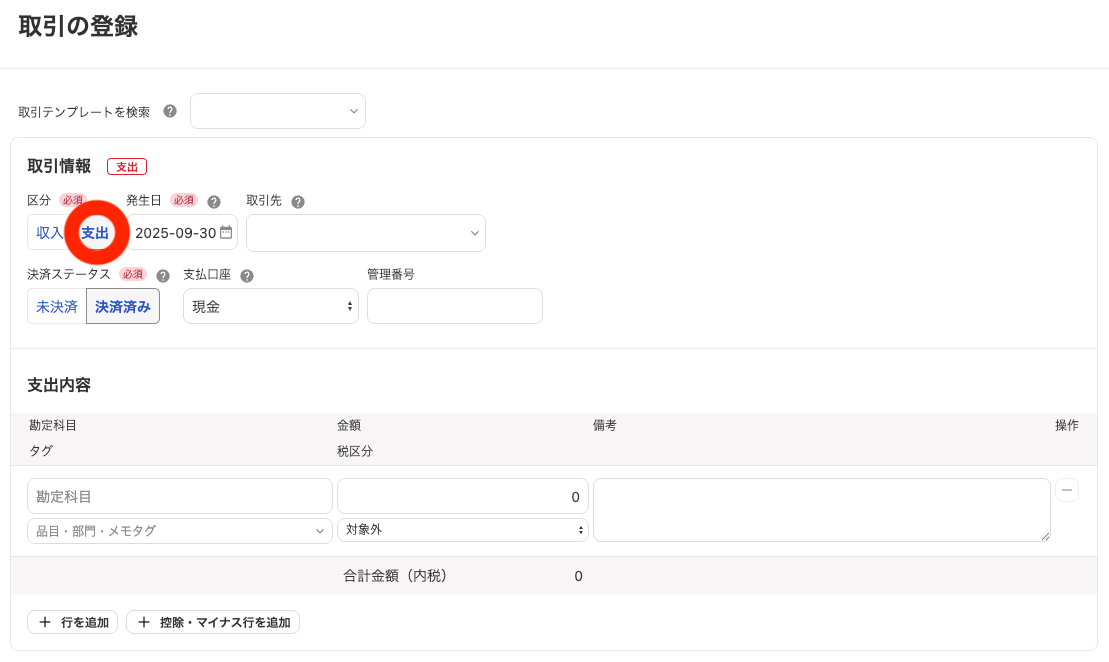This screenshot has width=1109, height=662.
Task: Open 支払口座 dropdown showing 現金
Action: coord(271,307)
